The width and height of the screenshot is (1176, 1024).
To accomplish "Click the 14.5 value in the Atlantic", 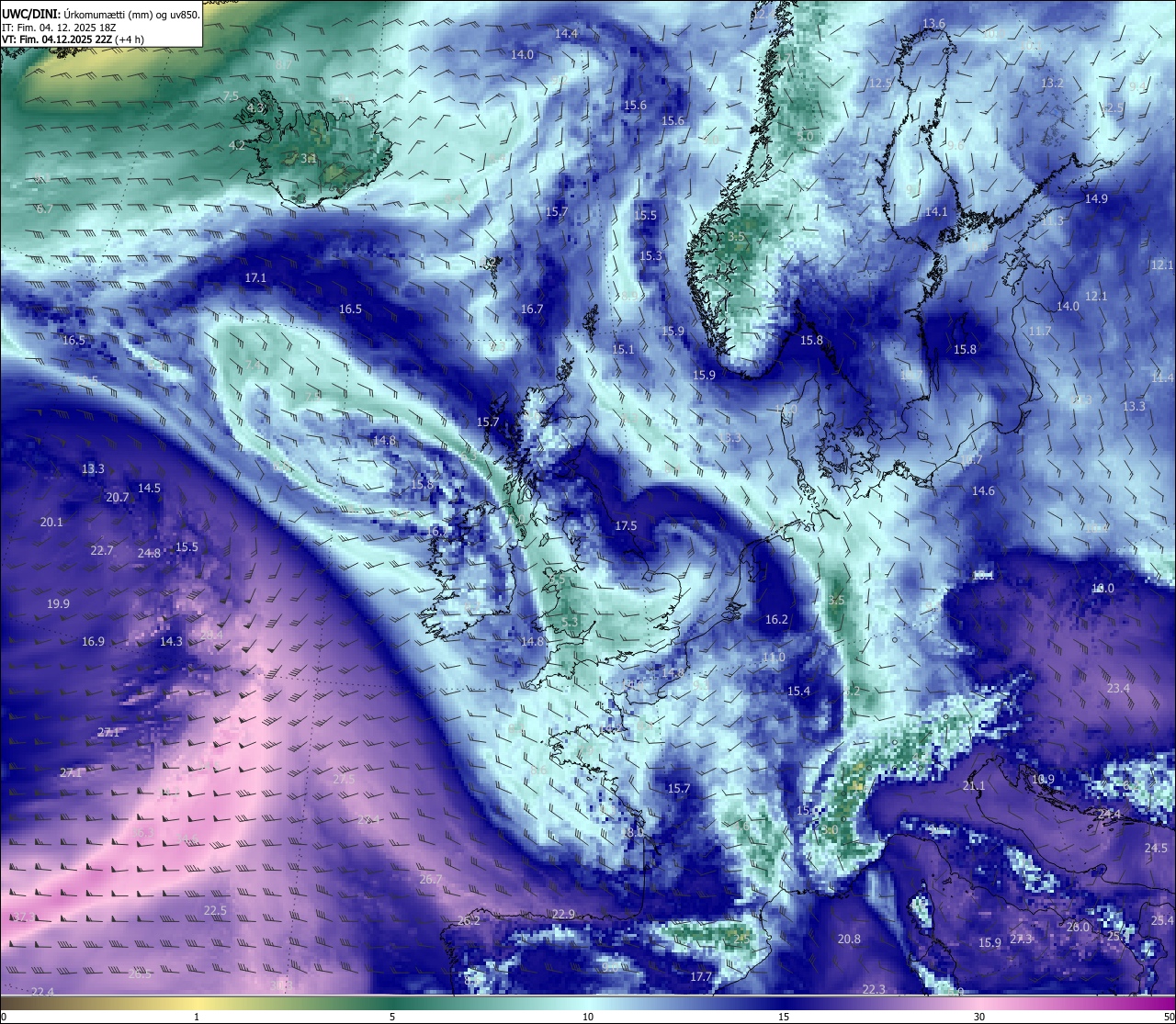I will coord(149,489).
